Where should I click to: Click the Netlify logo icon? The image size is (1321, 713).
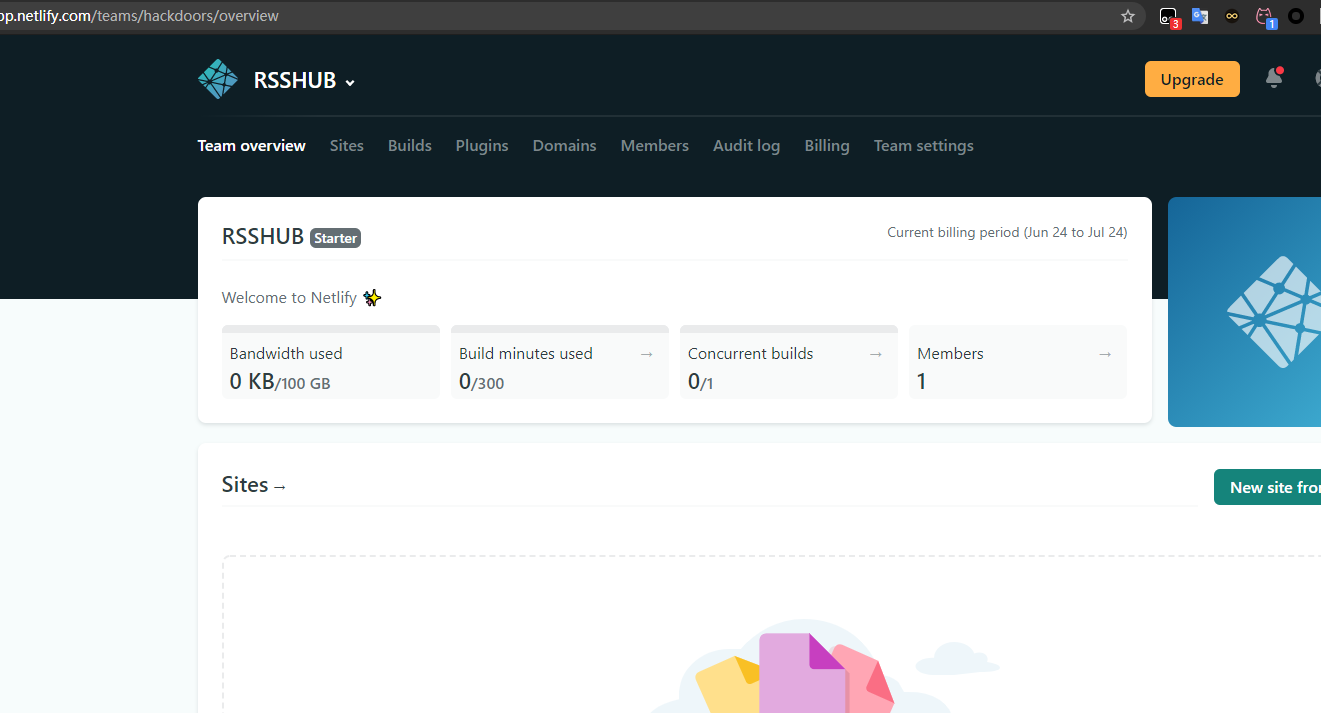(218, 79)
